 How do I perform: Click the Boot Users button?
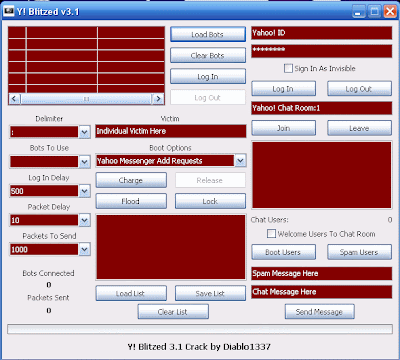pyautogui.click(x=283, y=252)
